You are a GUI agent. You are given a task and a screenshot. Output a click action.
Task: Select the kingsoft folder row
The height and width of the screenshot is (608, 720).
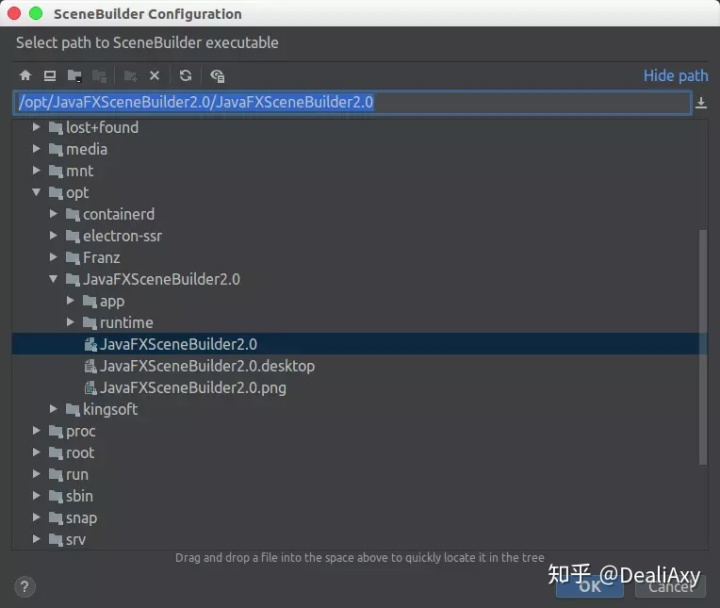click(359, 409)
